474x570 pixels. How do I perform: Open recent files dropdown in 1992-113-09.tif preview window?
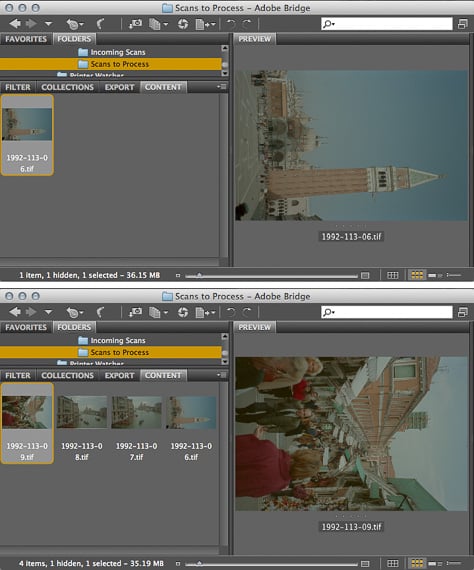coord(75,312)
